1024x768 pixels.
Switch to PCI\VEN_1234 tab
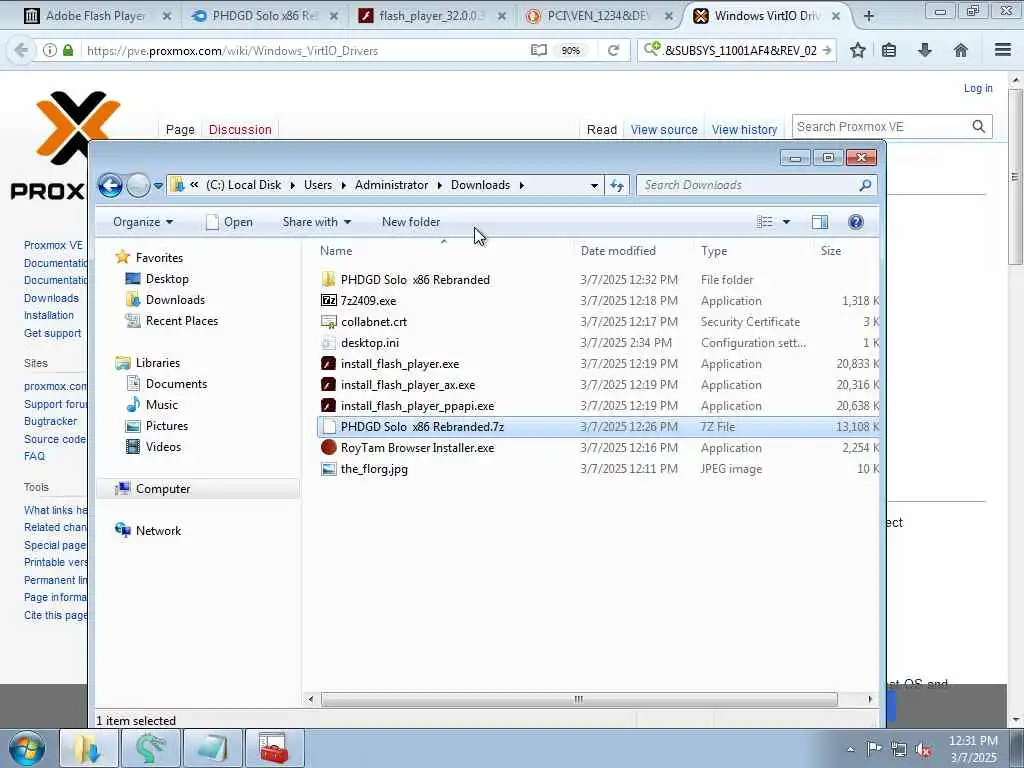pyautogui.click(x=599, y=16)
